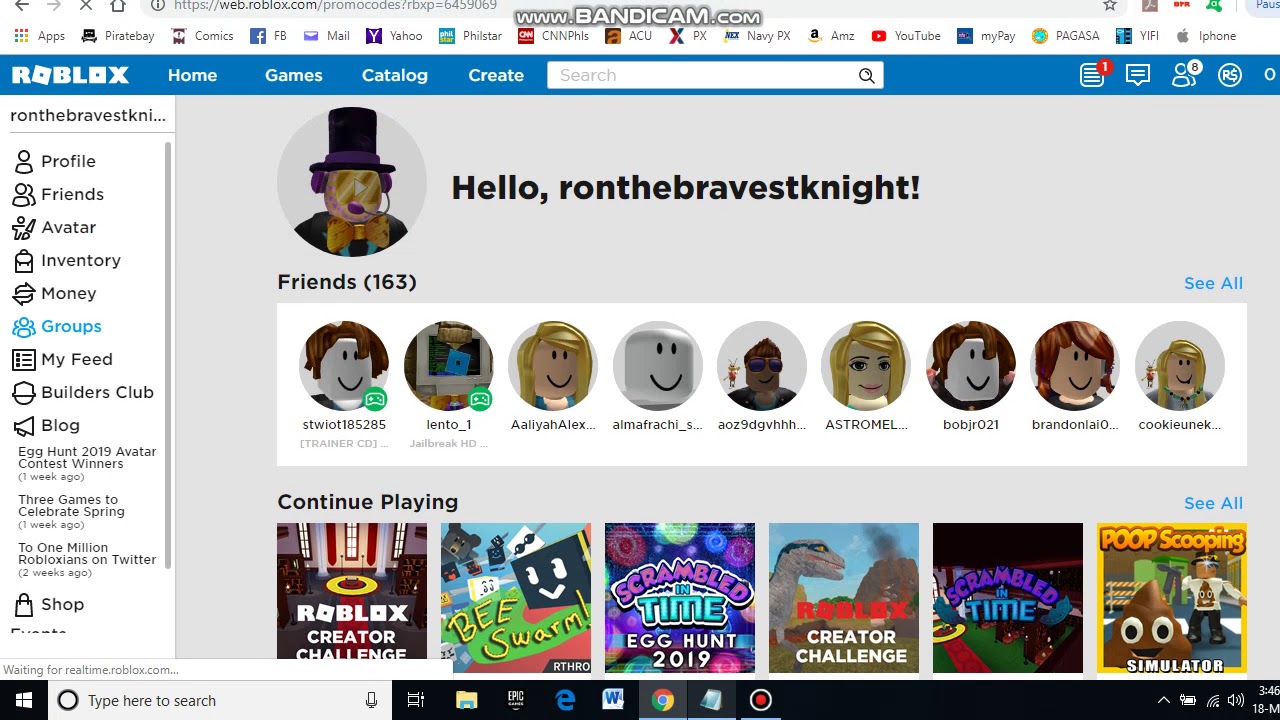Viewport: 1280px width, 720px height.
Task: Click the search magnifier icon
Action: point(867,75)
